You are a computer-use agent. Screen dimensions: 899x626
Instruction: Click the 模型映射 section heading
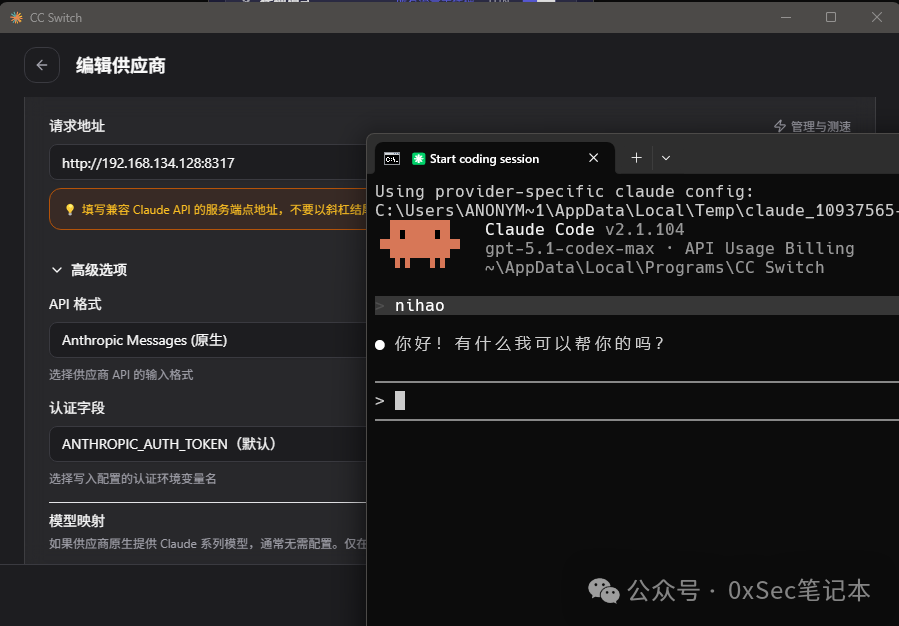point(77,521)
